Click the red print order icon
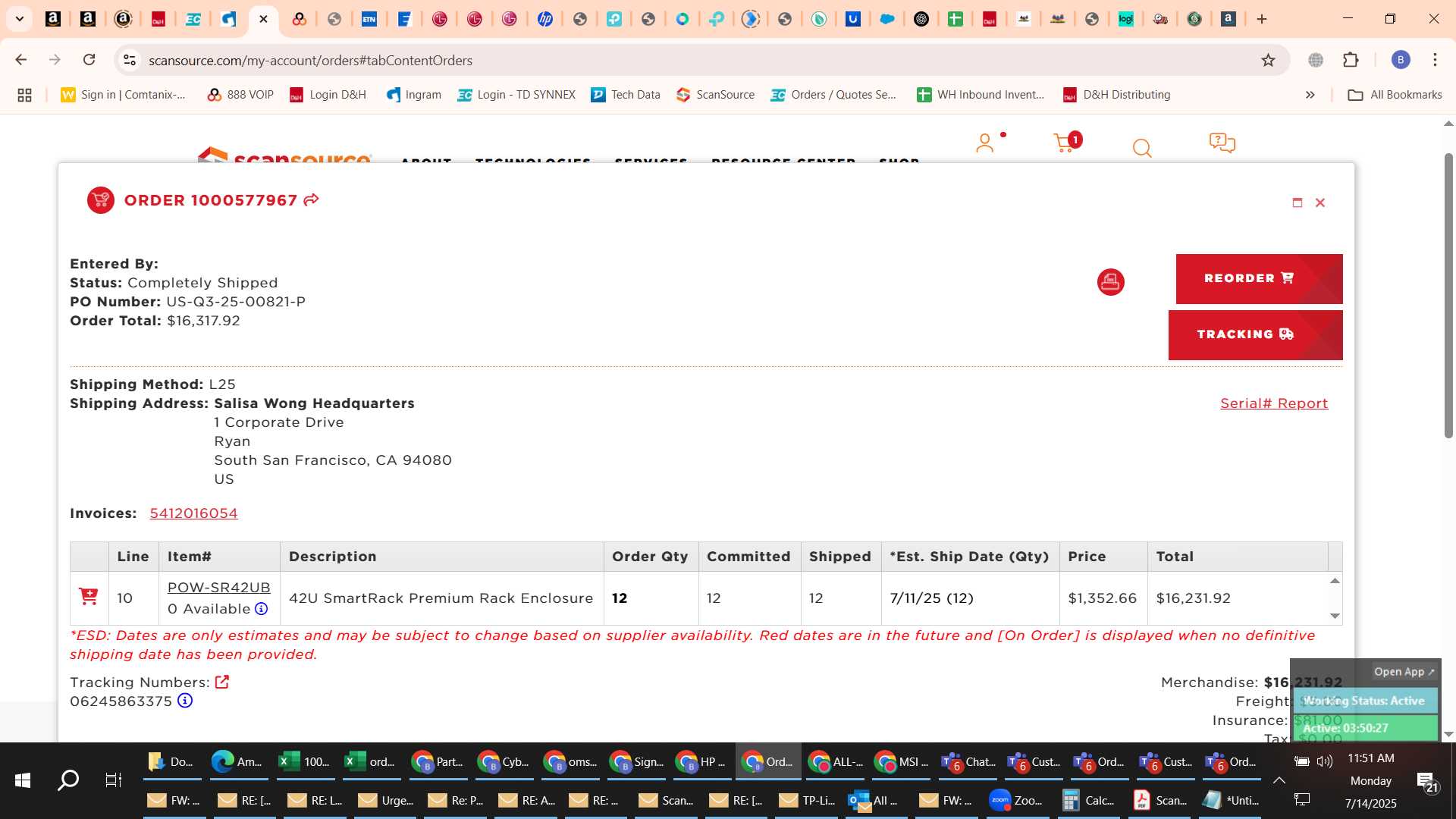1456x819 pixels. [1110, 282]
